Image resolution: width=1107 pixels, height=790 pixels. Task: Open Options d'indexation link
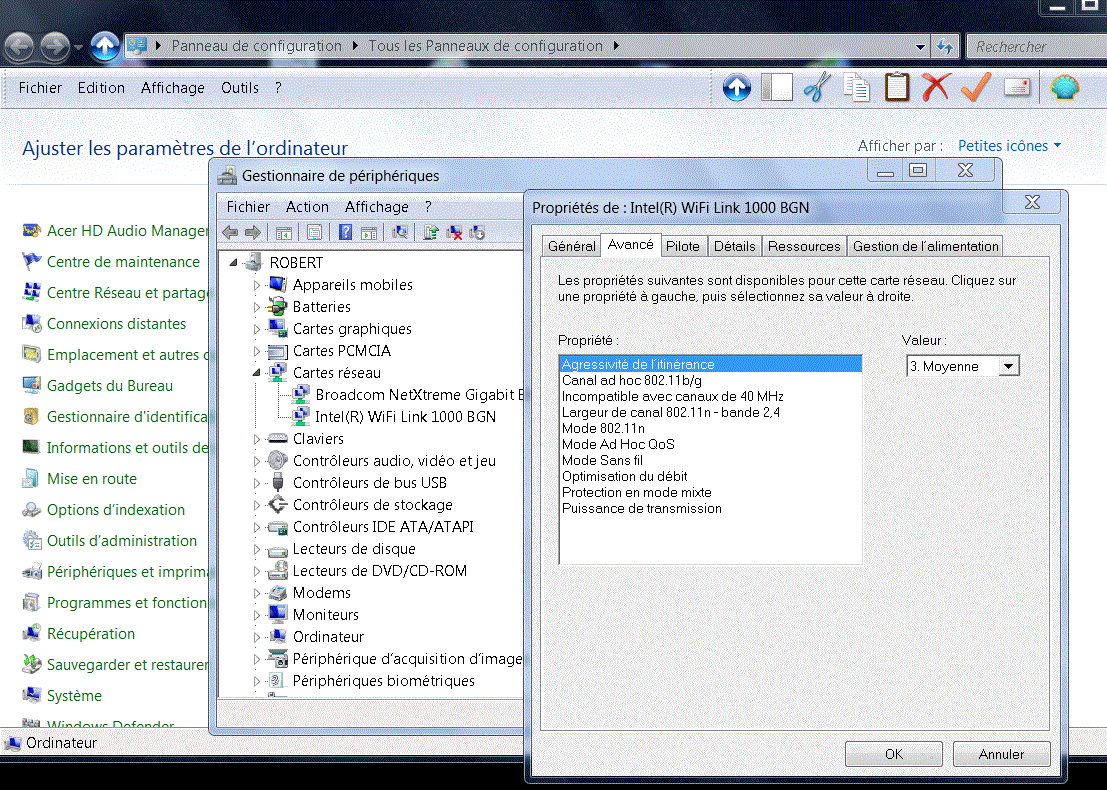pos(116,510)
